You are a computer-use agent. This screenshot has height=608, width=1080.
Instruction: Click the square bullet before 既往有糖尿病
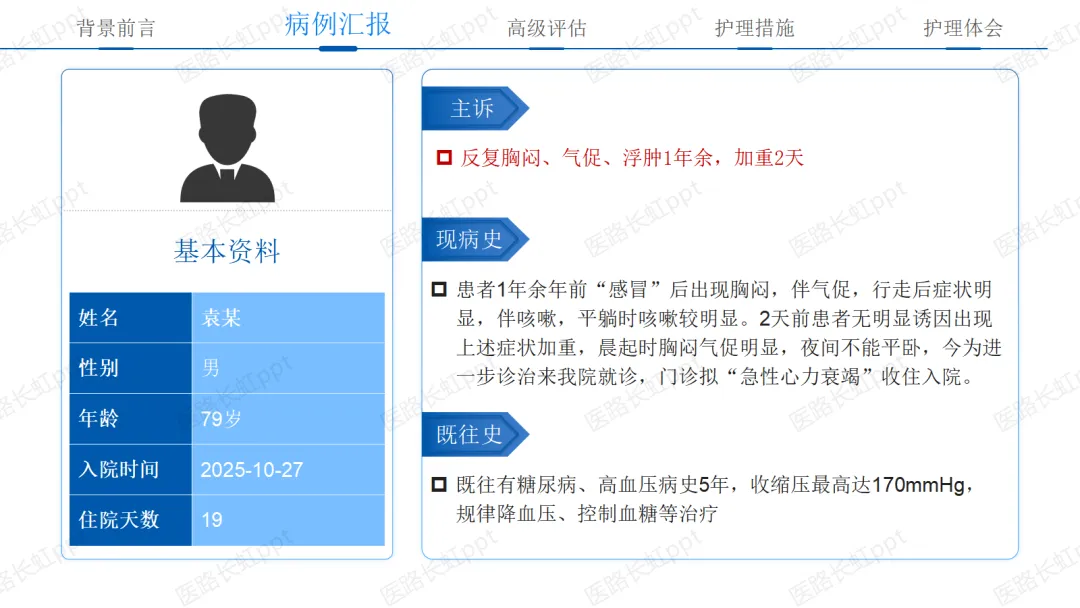click(x=439, y=485)
